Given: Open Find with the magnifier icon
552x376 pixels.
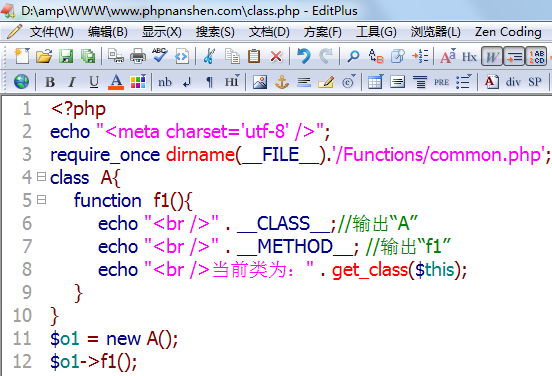Looking at the screenshot, I should (353, 56).
